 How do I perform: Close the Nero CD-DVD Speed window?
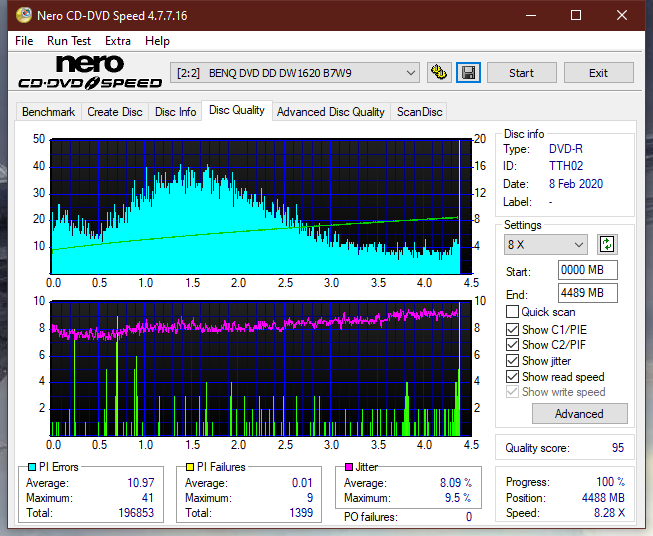pos(622,15)
